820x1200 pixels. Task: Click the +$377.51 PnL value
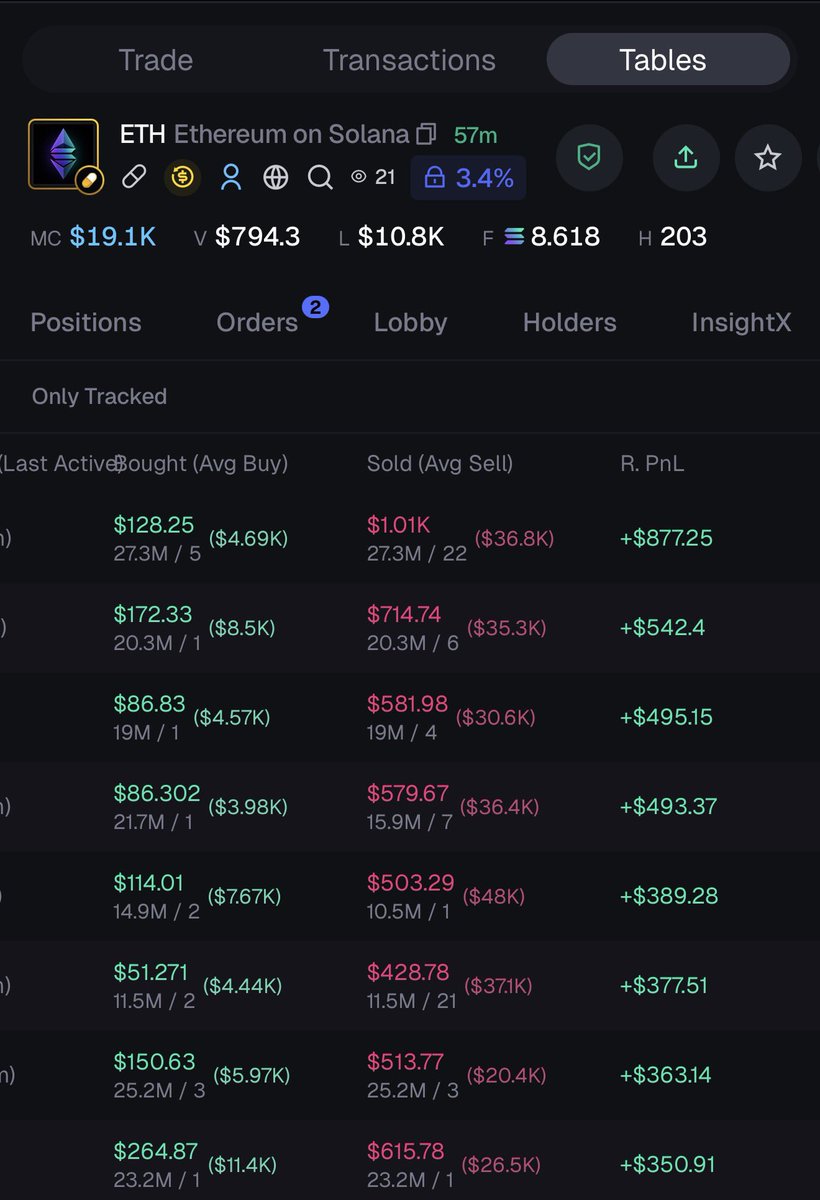coord(663,985)
